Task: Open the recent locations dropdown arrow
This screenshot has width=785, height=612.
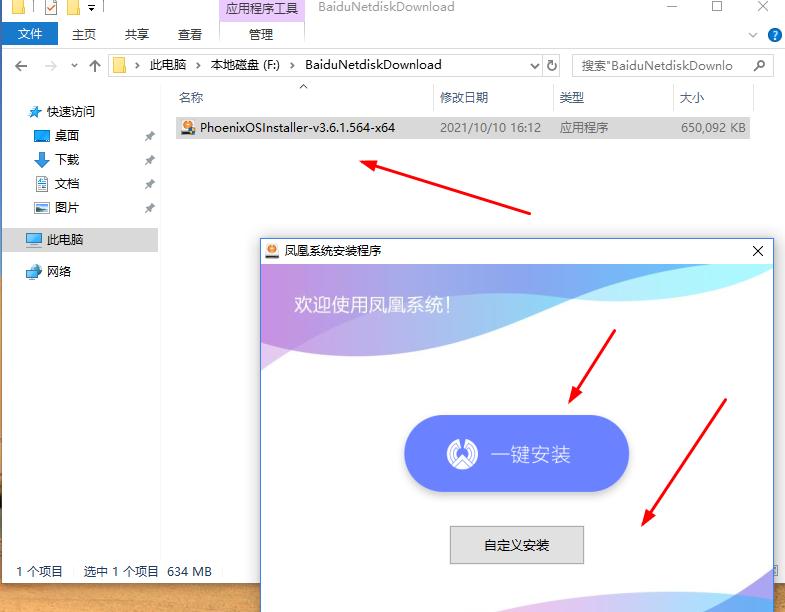Action: click(x=75, y=66)
